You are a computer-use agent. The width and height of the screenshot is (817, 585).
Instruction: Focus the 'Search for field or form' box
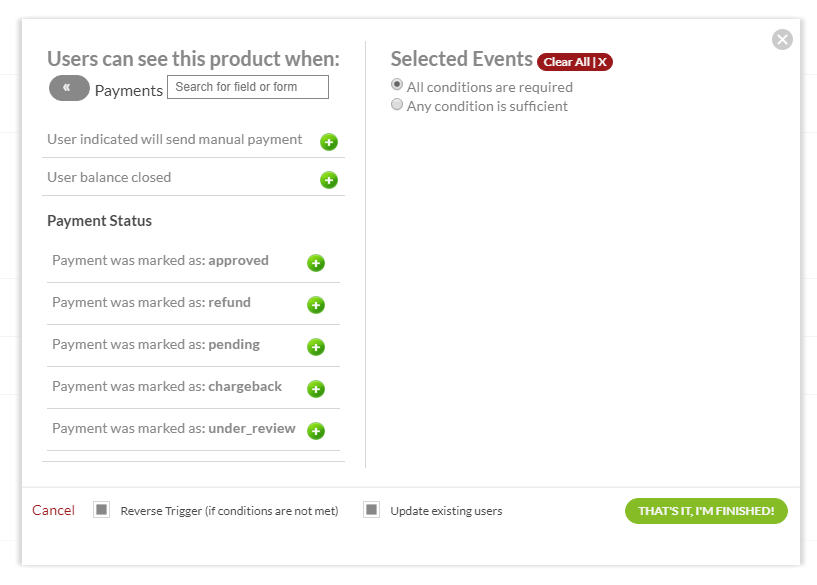pos(247,87)
